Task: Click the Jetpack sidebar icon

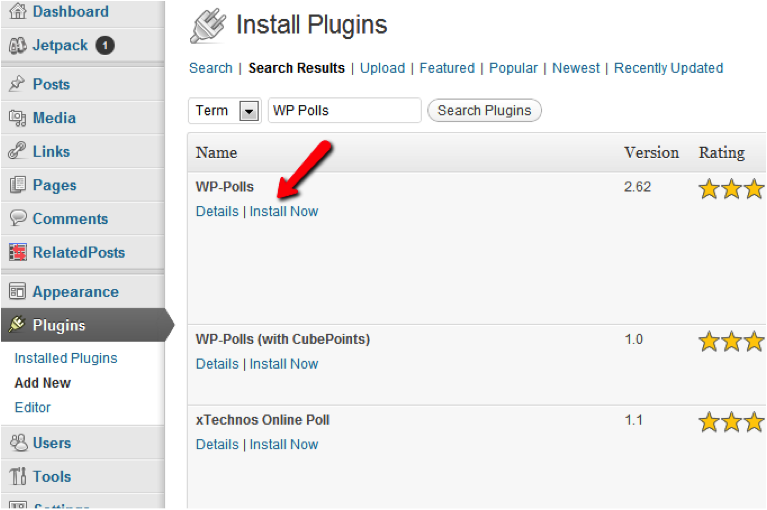Action: coord(17,45)
